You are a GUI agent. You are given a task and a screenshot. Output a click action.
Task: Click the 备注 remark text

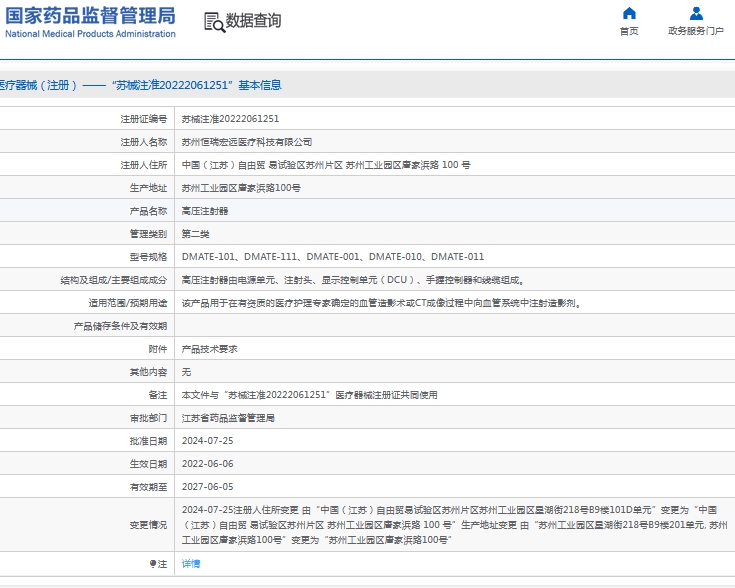tap(309, 395)
